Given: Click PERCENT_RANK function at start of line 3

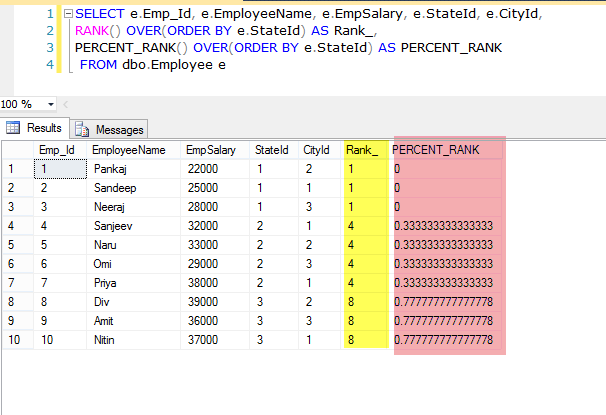Looking at the screenshot, I should tap(126, 48).
